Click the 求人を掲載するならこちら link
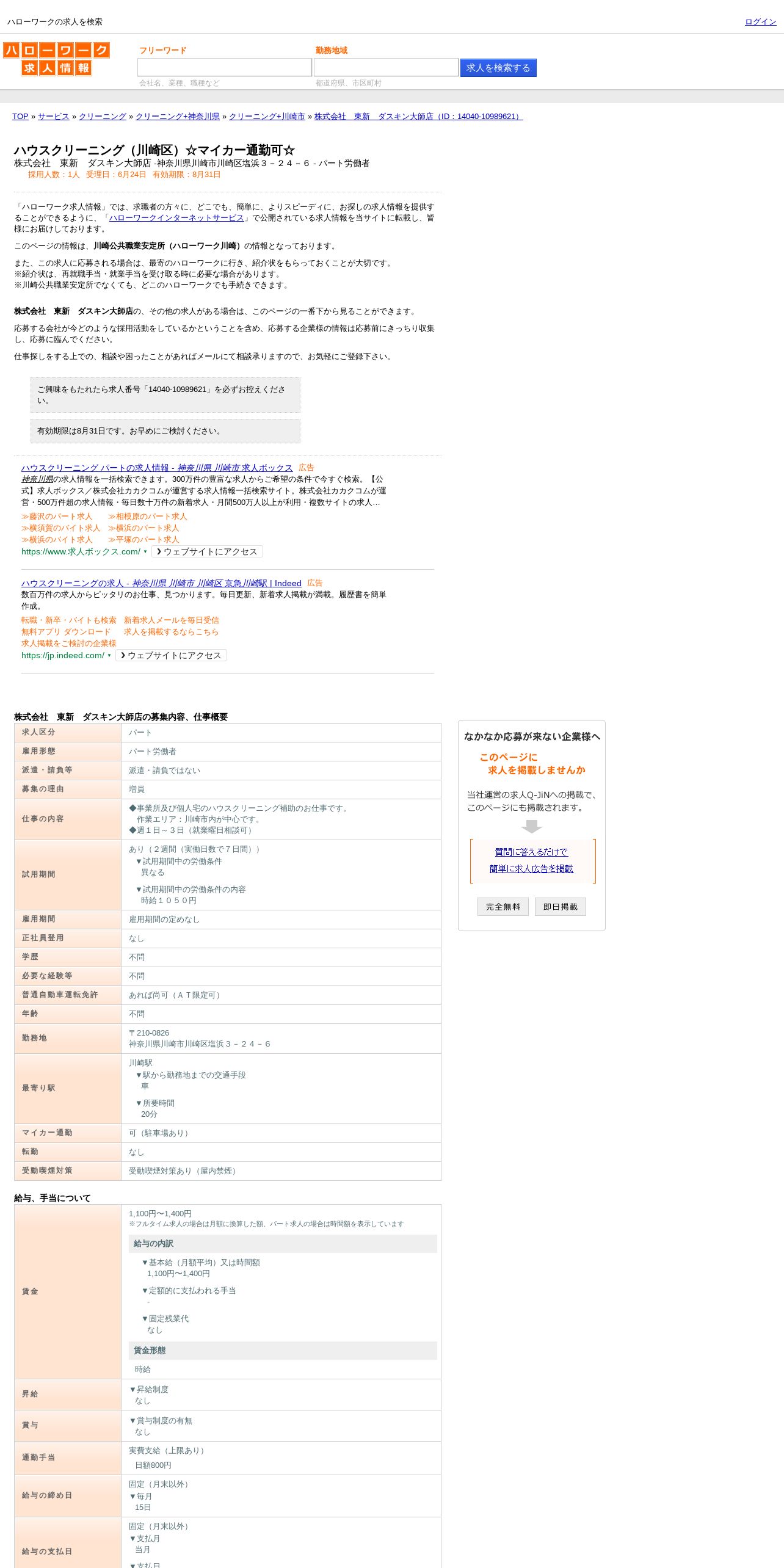Viewport: 784px width, 1568px height. click(x=172, y=632)
